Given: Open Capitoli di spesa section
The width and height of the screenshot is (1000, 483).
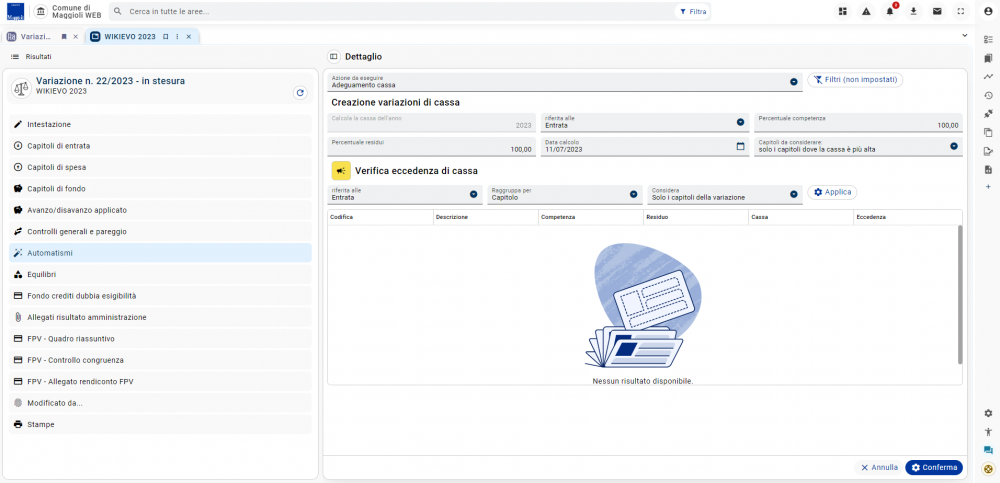Looking at the screenshot, I should [160, 167].
